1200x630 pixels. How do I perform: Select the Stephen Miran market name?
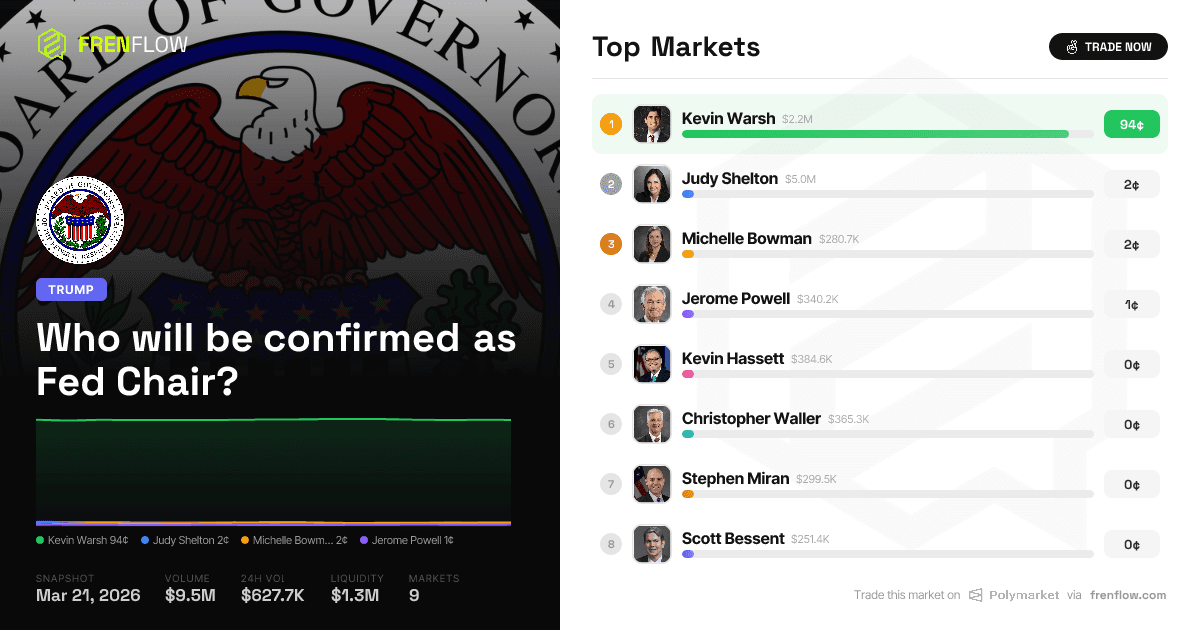coord(735,478)
